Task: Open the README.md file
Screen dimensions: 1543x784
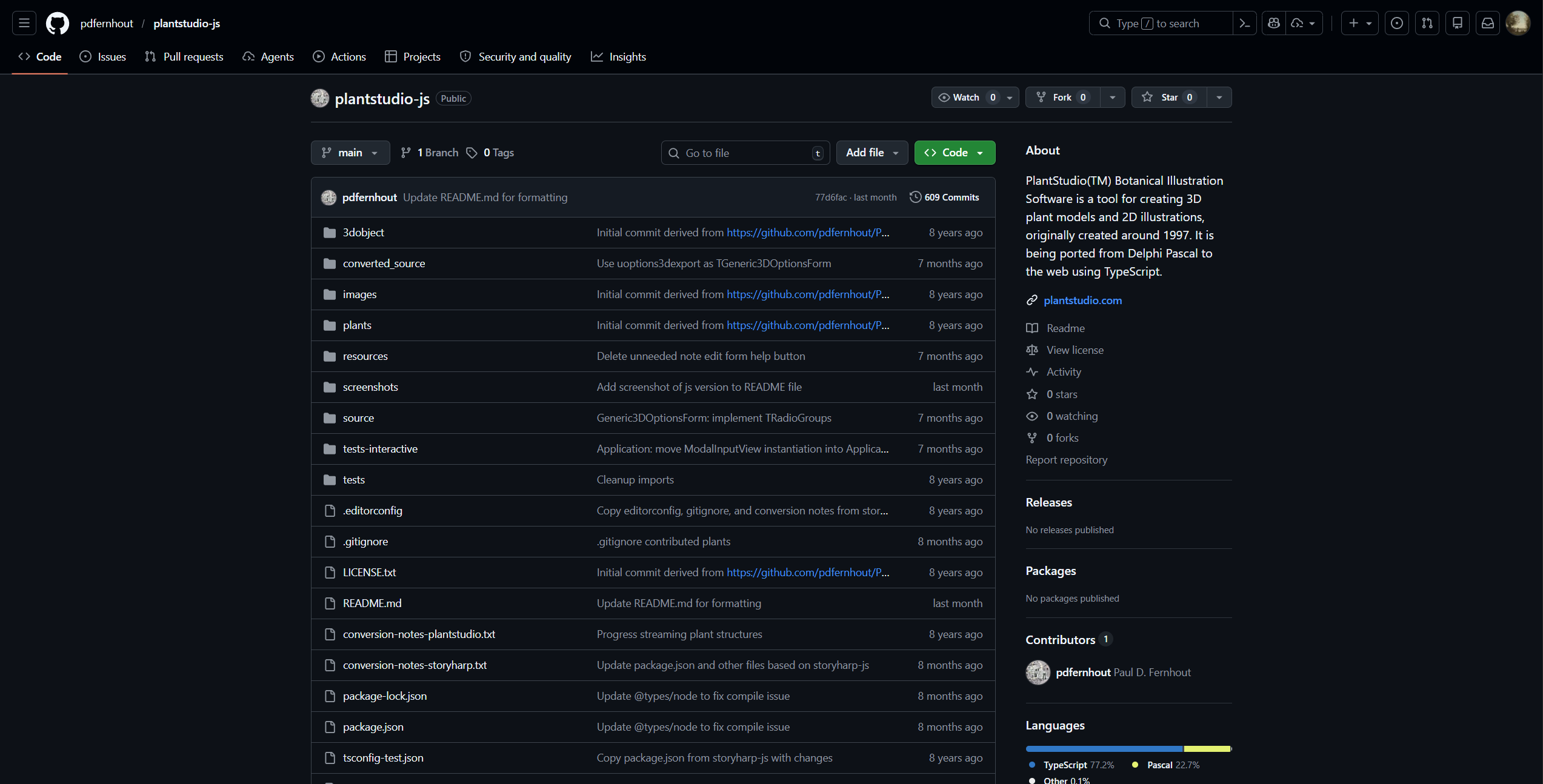Action: point(372,603)
